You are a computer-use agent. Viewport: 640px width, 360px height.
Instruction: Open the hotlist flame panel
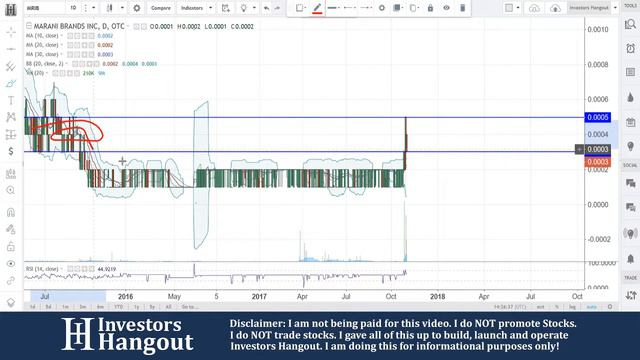[630, 97]
